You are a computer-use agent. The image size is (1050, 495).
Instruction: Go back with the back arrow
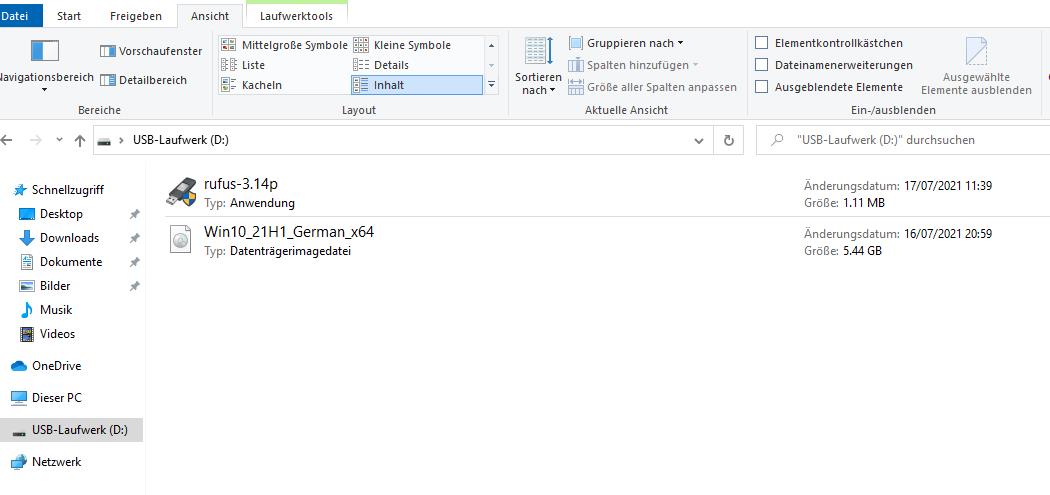point(7,140)
